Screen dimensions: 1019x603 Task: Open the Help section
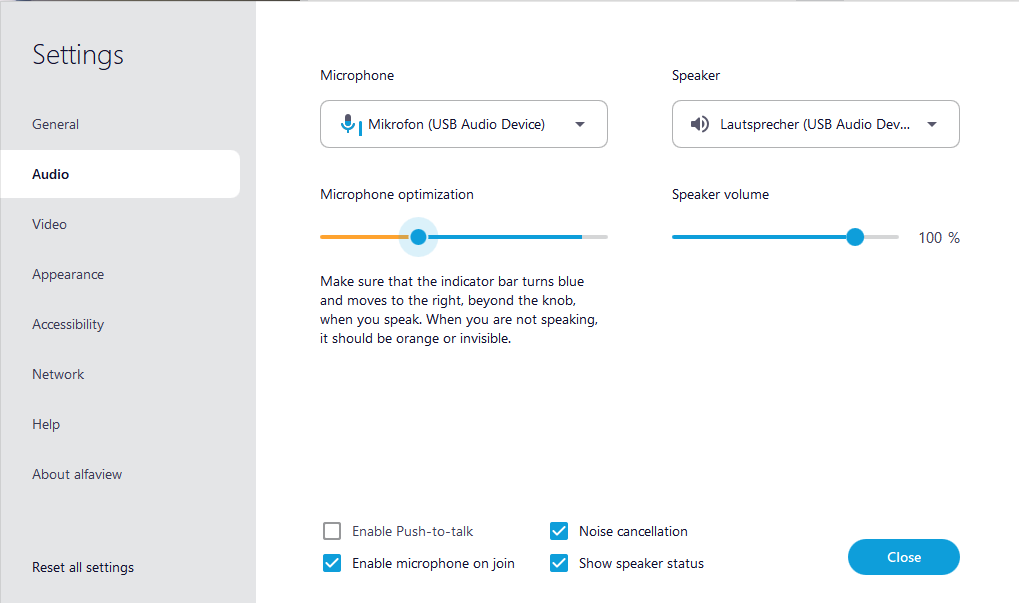46,424
